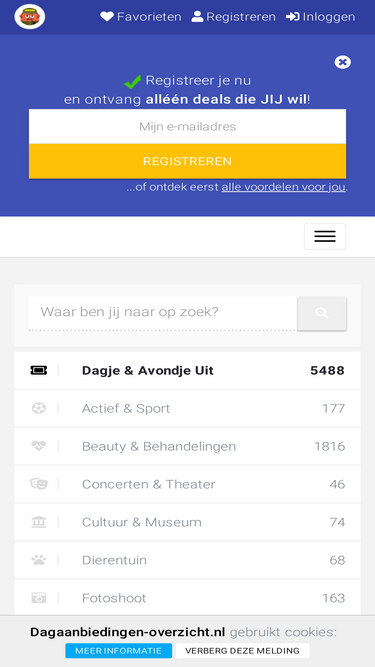Follow the 'alle voordelen voor jou' link

click(x=283, y=187)
